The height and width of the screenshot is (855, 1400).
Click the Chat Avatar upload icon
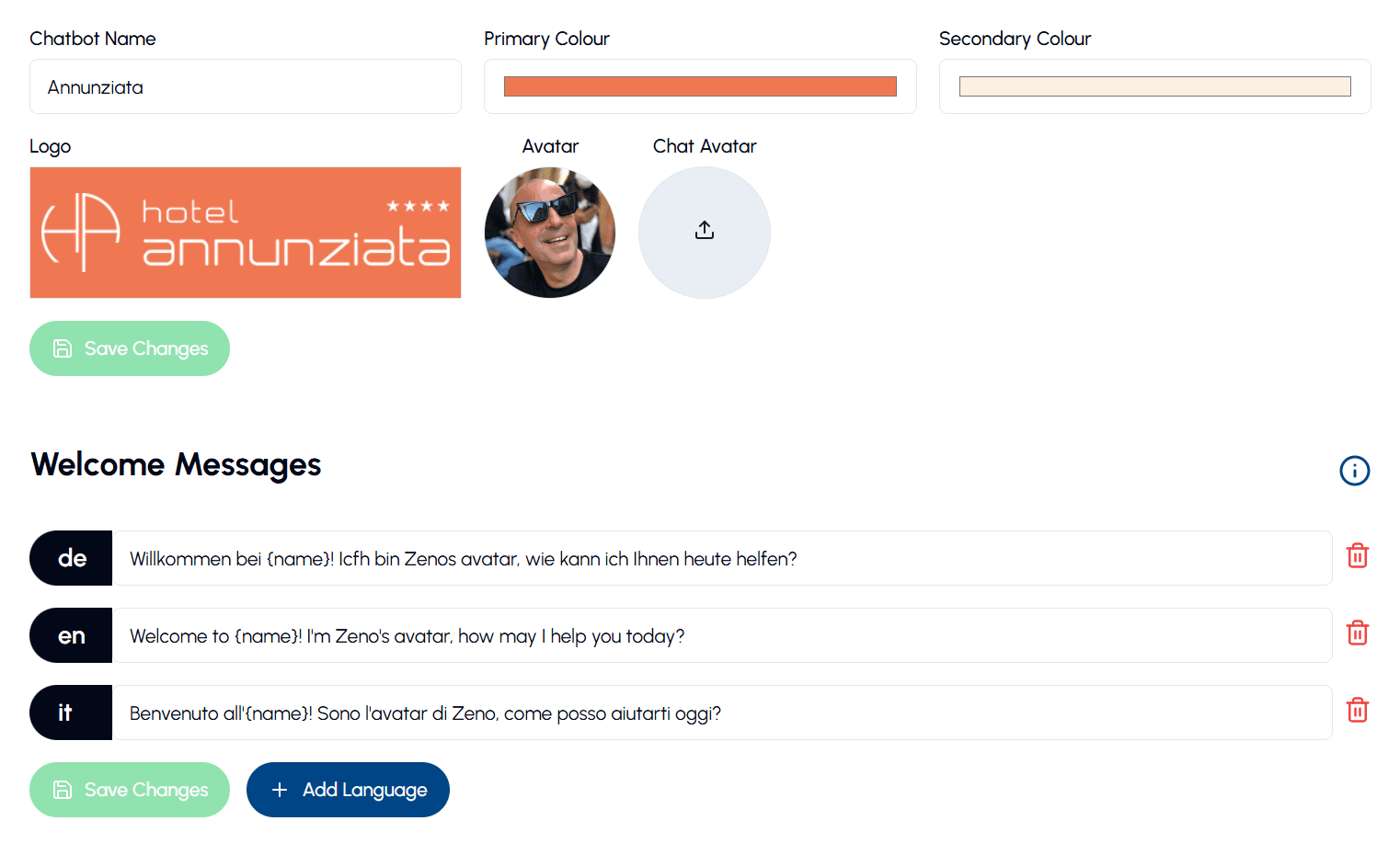(x=705, y=231)
